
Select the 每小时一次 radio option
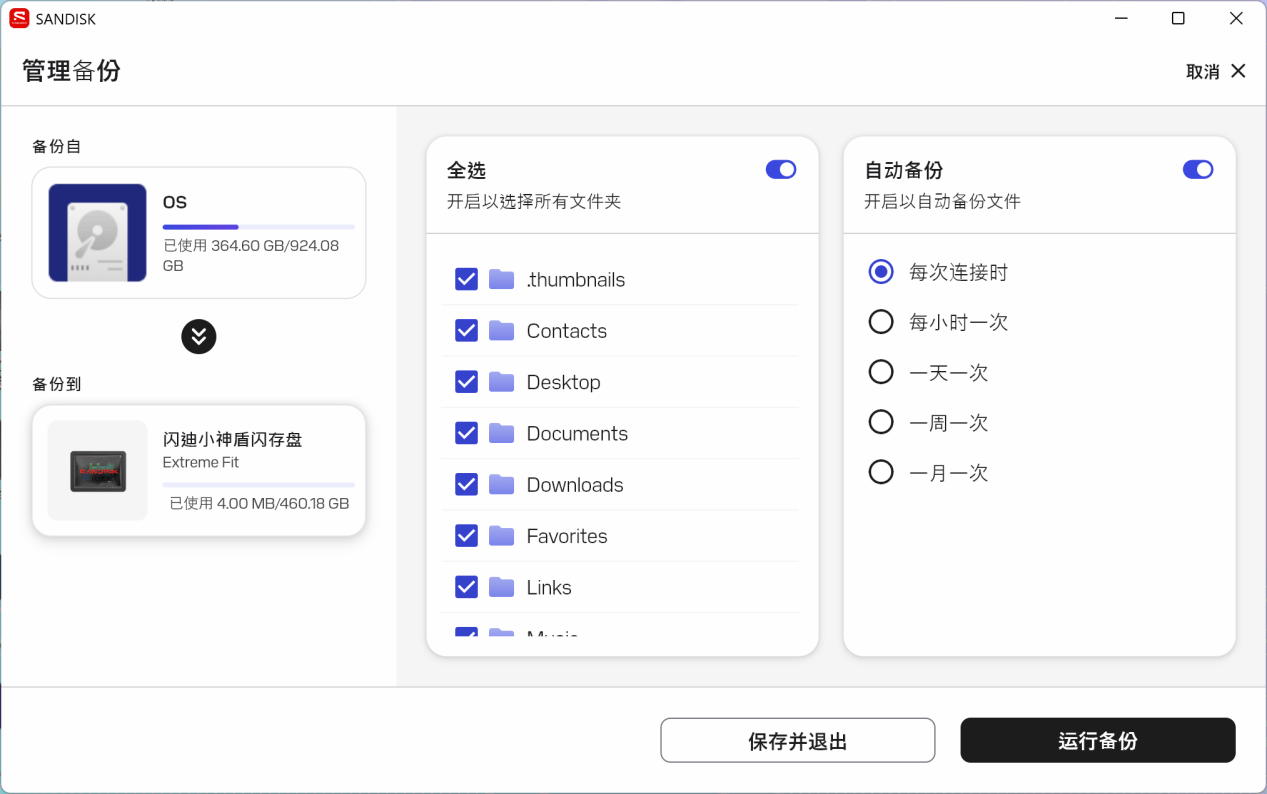click(x=881, y=322)
